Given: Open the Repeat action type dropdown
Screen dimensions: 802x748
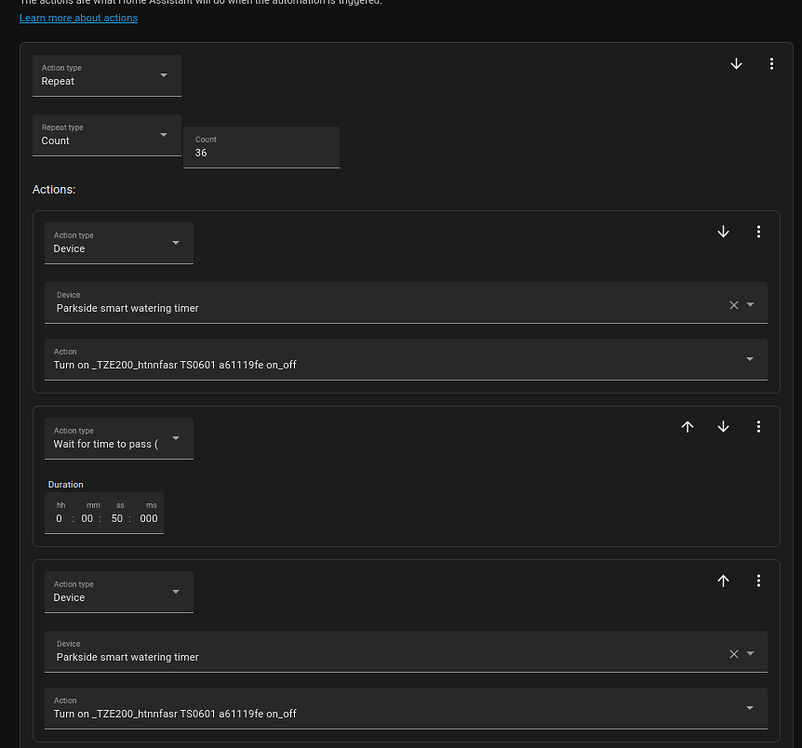Looking at the screenshot, I should [107, 76].
